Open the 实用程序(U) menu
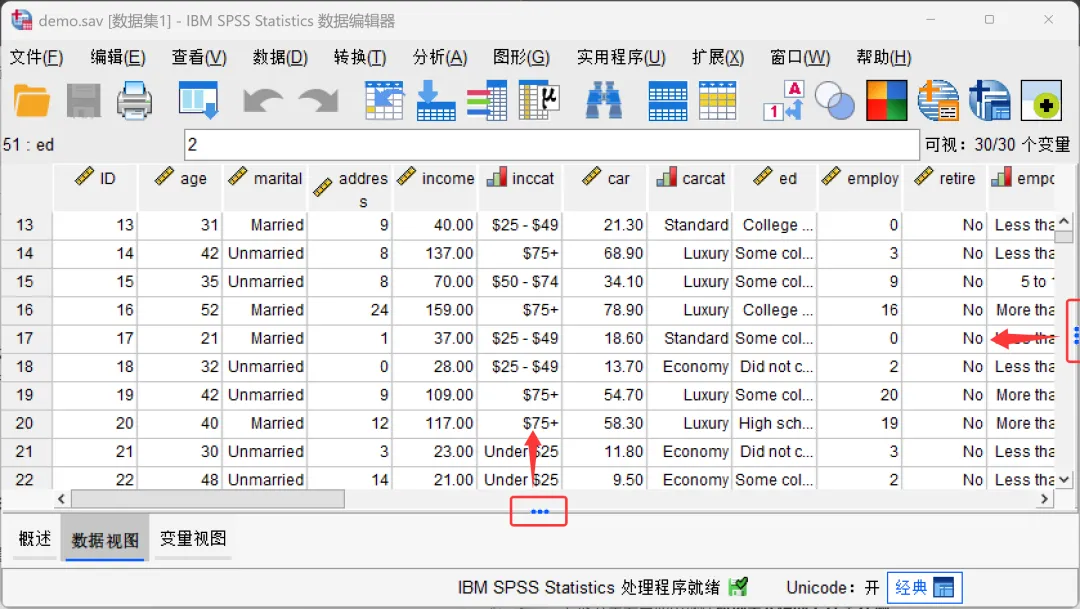The height and width of the screenshot is (609, 1080). point(621,57)
